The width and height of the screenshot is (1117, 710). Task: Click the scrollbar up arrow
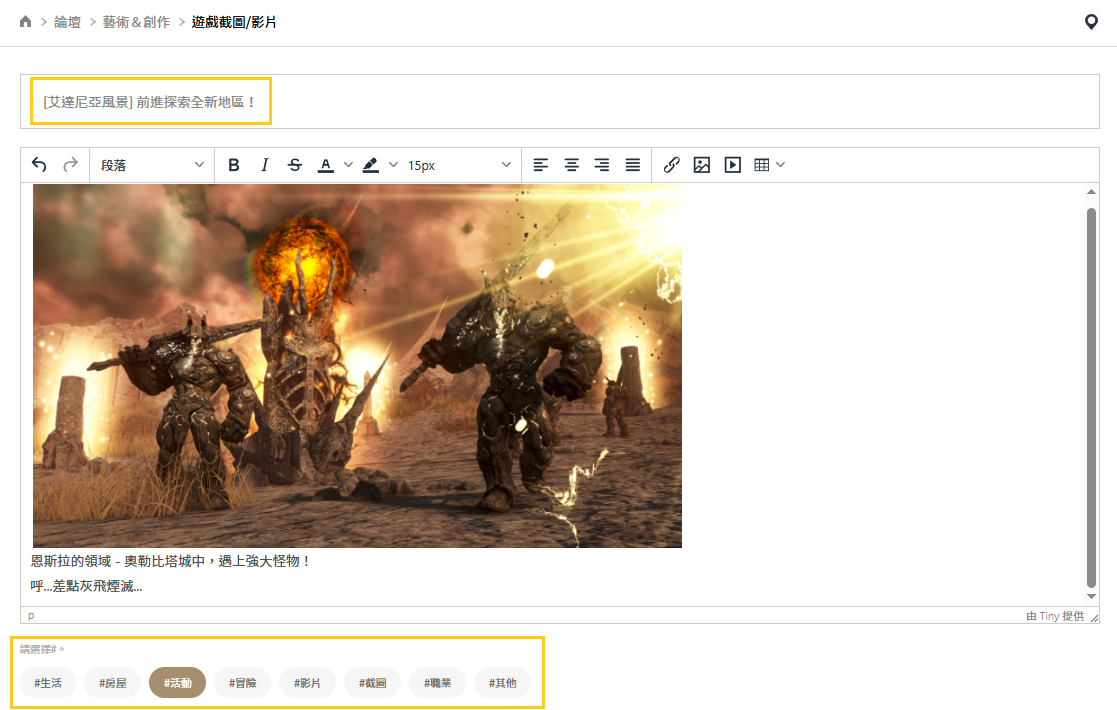coord(1091,192)
